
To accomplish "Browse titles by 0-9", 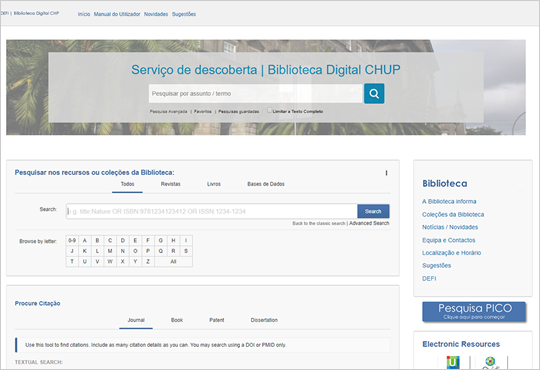I will [72, 240].
